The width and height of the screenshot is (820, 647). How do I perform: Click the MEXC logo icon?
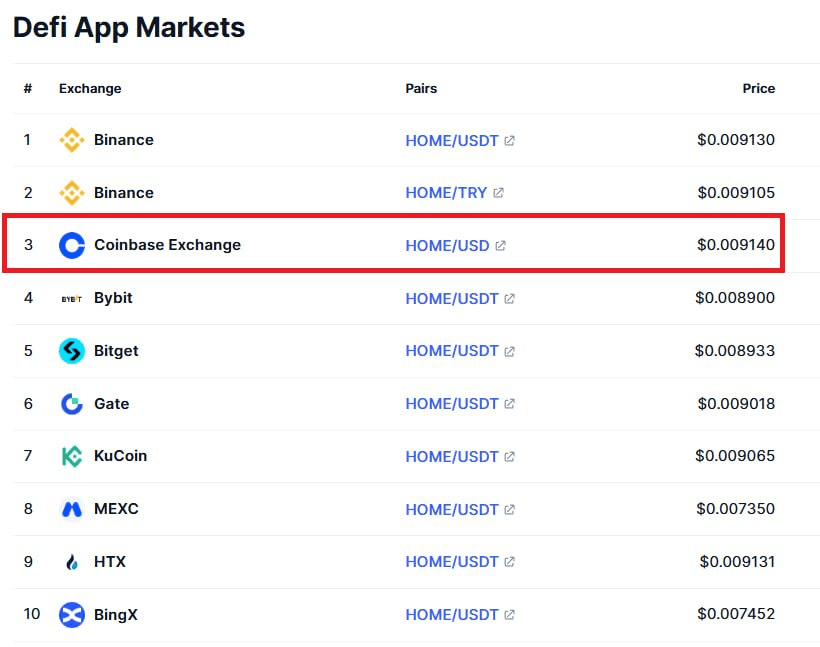72,509
